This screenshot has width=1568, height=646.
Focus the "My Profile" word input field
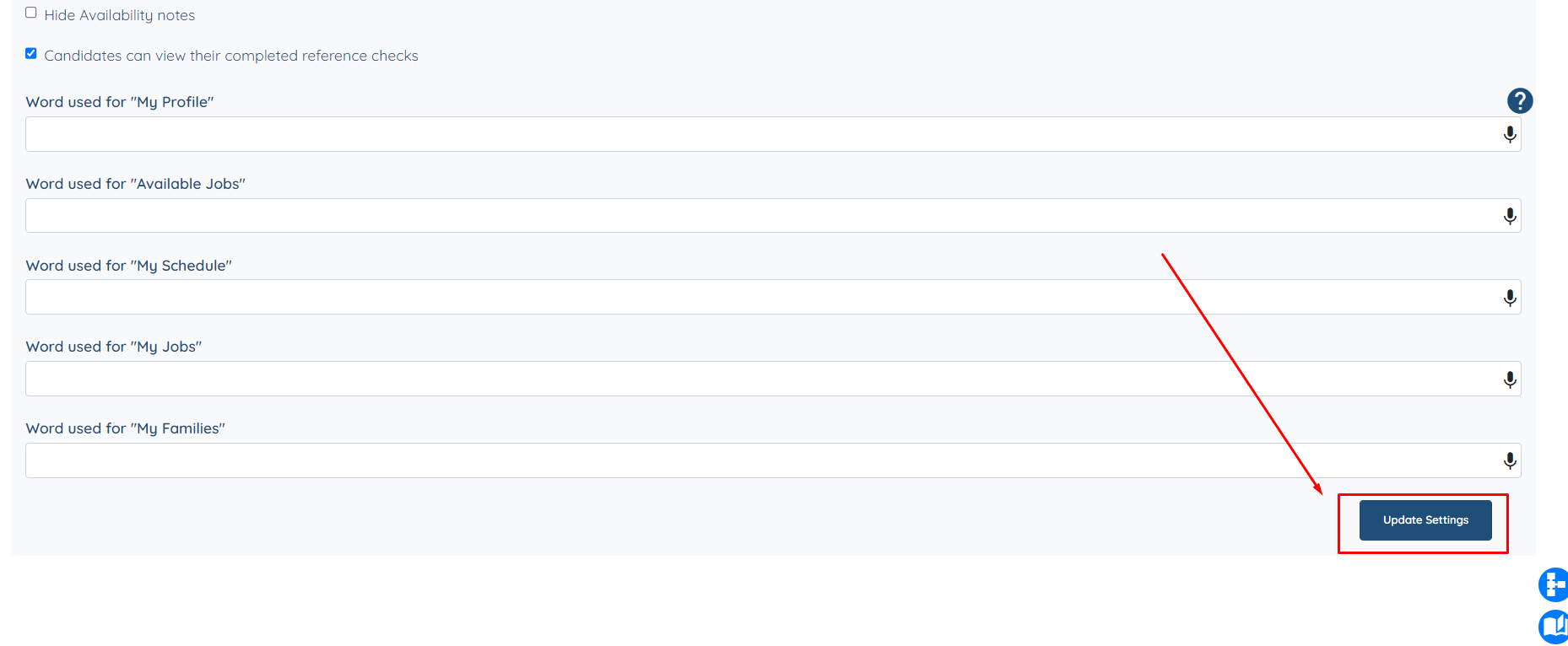(760, 134)
